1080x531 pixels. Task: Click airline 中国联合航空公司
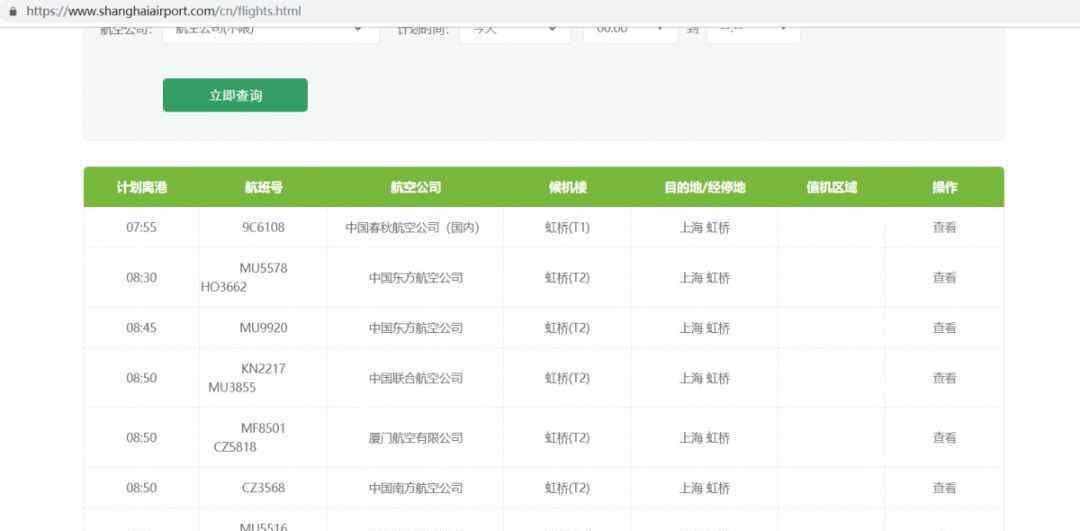[x=415, y=378]
